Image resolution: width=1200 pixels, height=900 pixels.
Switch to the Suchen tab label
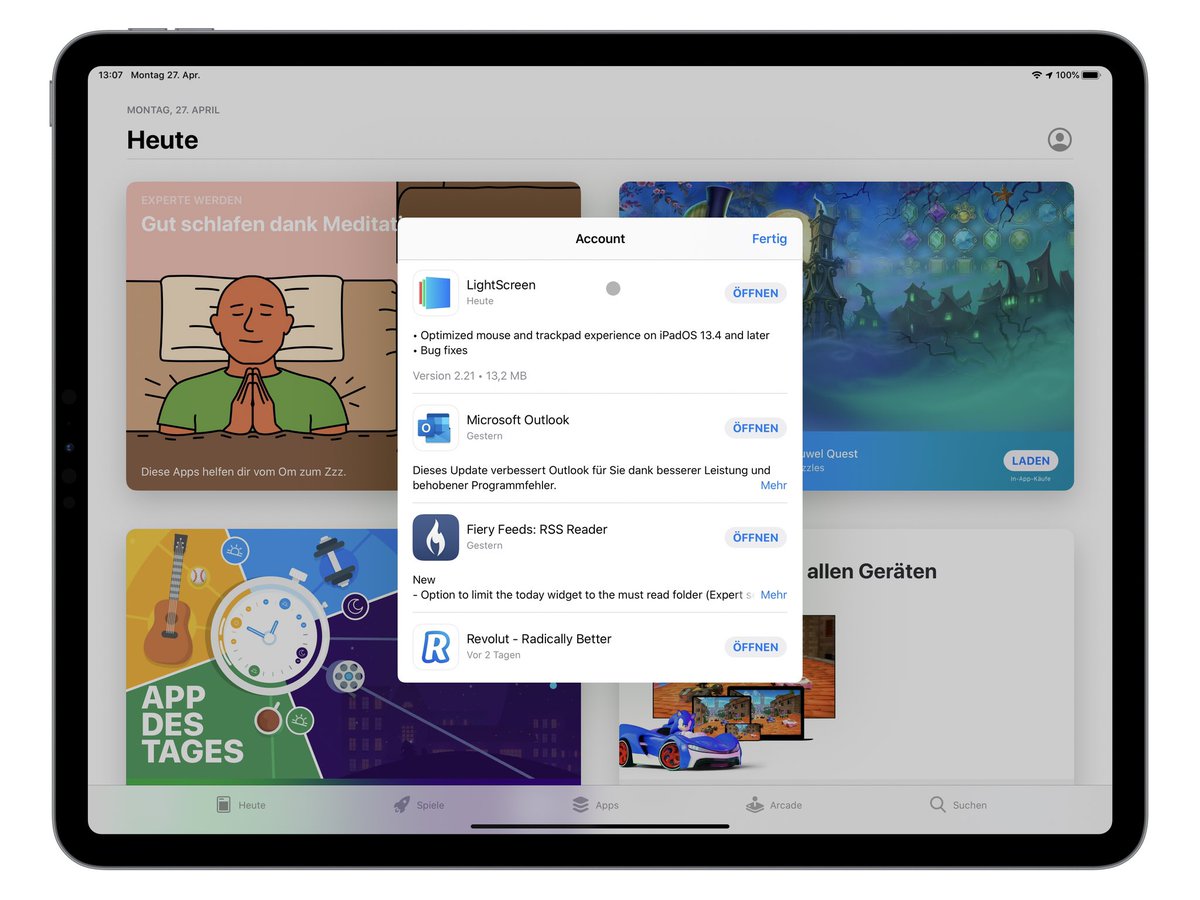[969, 805]
